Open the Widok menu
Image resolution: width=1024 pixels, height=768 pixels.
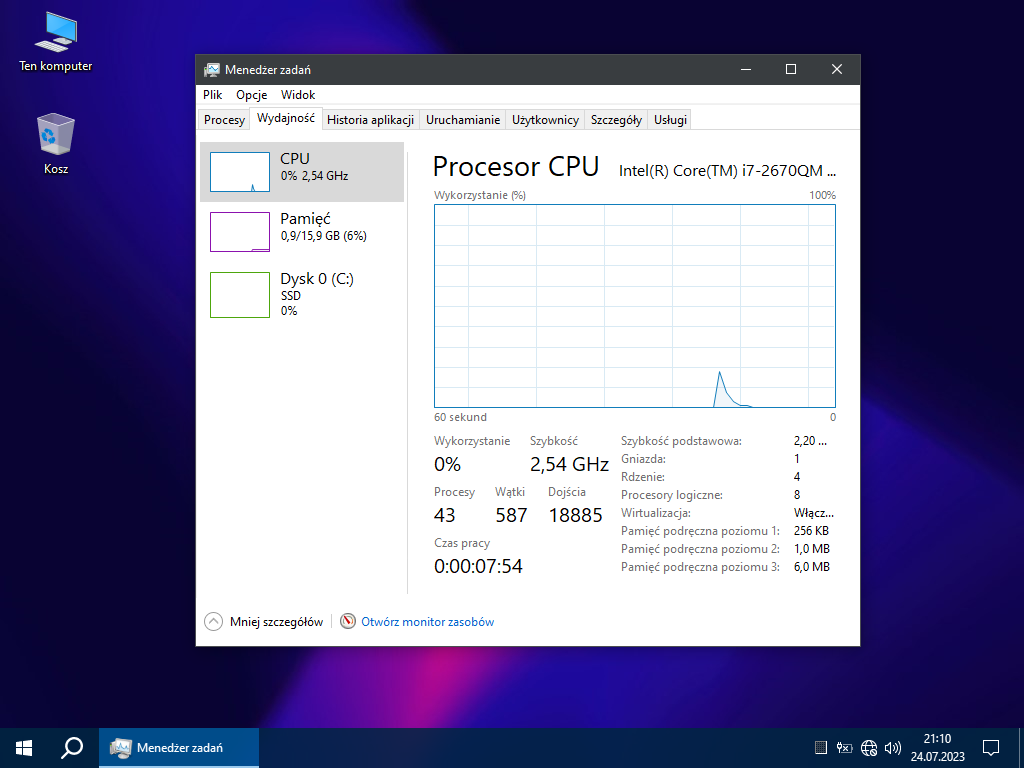(298, 95)
